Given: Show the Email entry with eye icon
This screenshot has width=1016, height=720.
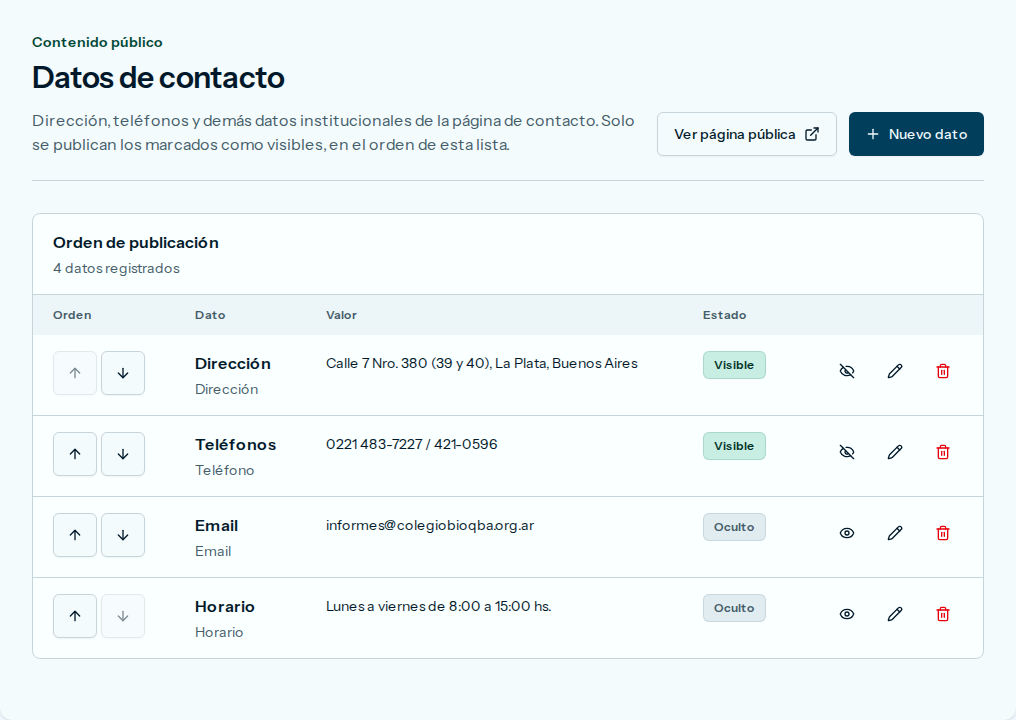Looking at the screenshot, I should coord(847,533).
